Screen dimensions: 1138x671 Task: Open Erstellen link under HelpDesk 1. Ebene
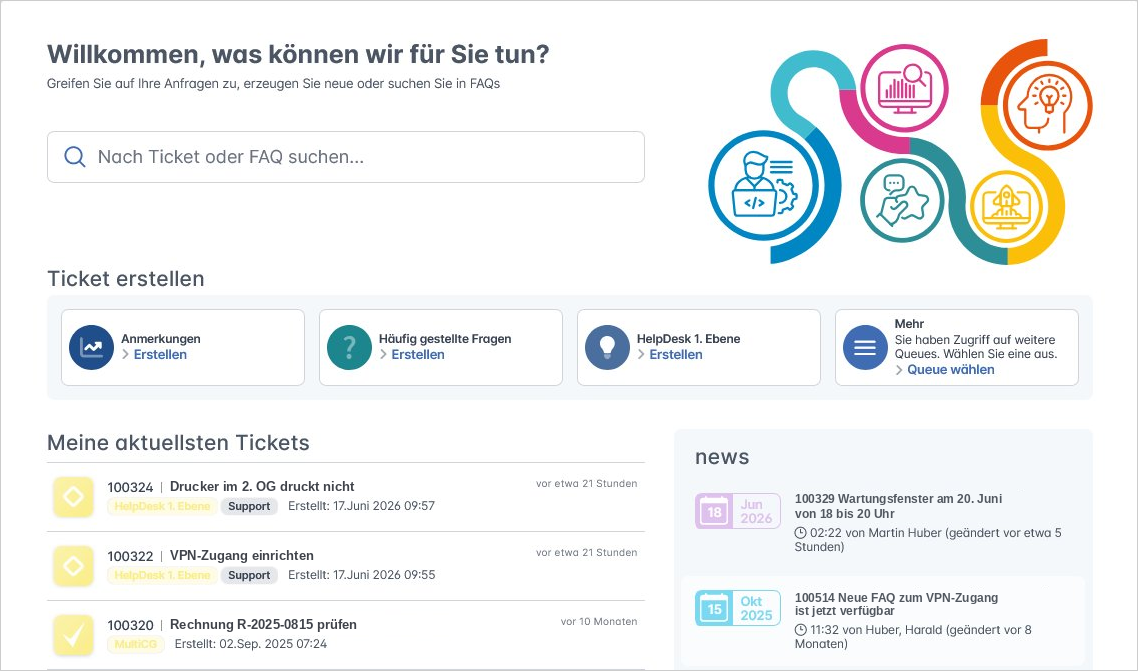coord(676,355)
